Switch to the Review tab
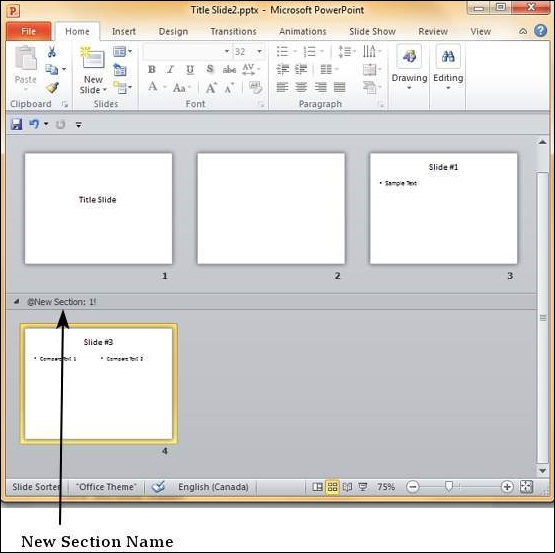The image size is (555, 553). coord(433,32)
